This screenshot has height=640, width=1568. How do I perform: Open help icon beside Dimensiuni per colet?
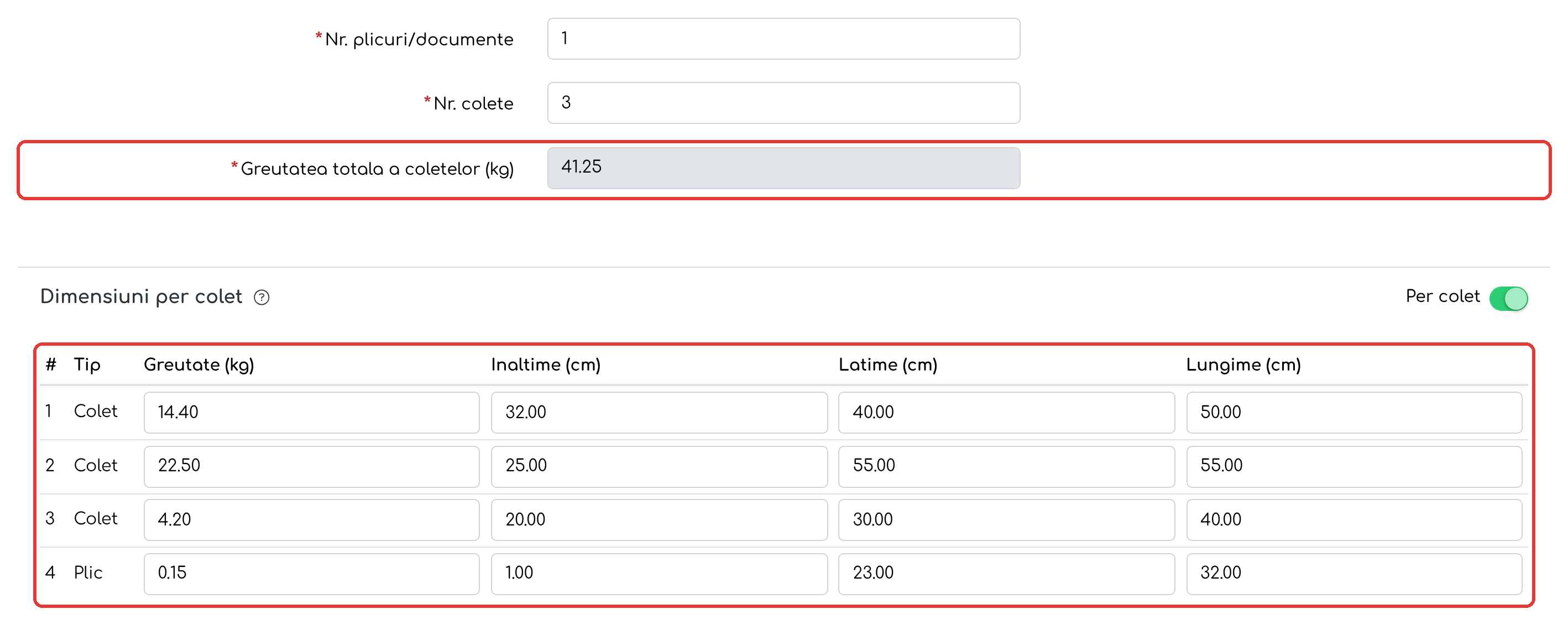coord(262,297)
